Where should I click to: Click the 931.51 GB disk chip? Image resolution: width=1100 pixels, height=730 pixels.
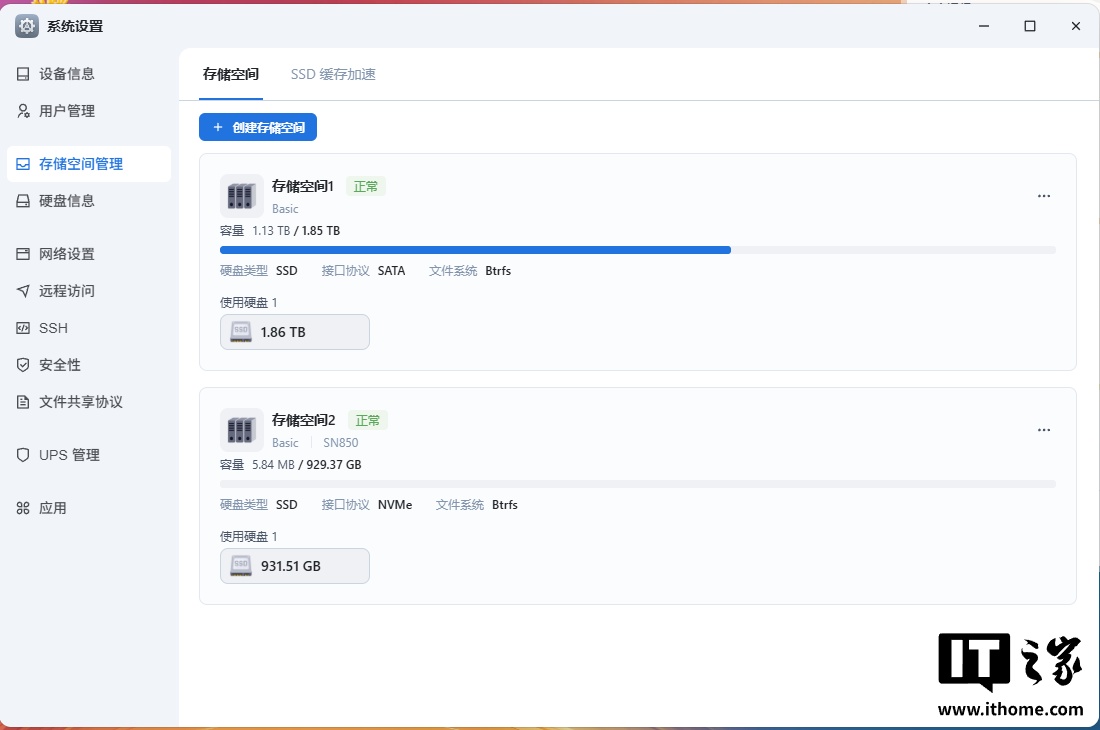tap(295, 566)
